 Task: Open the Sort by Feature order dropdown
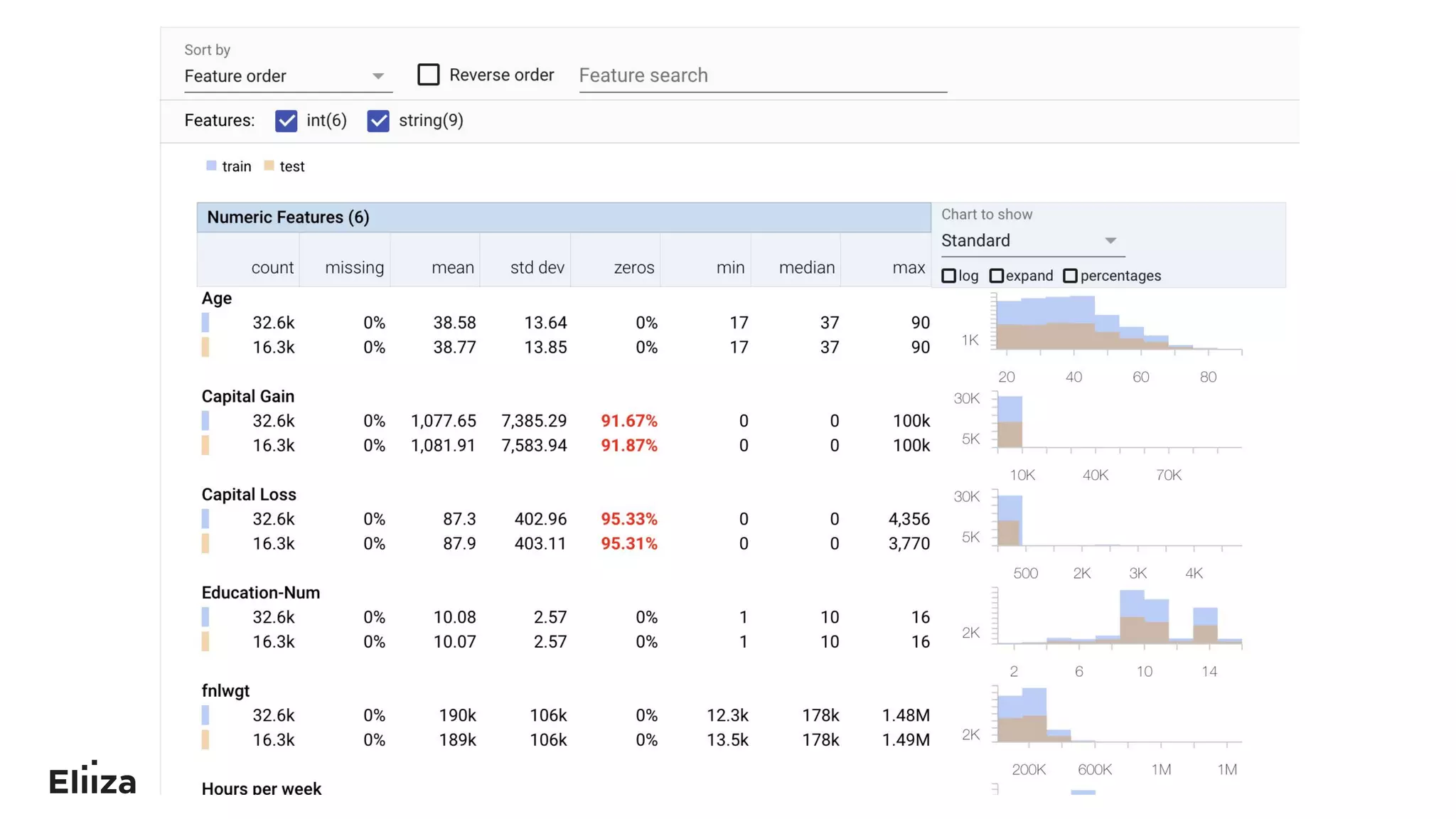click(x=287, y=76)
